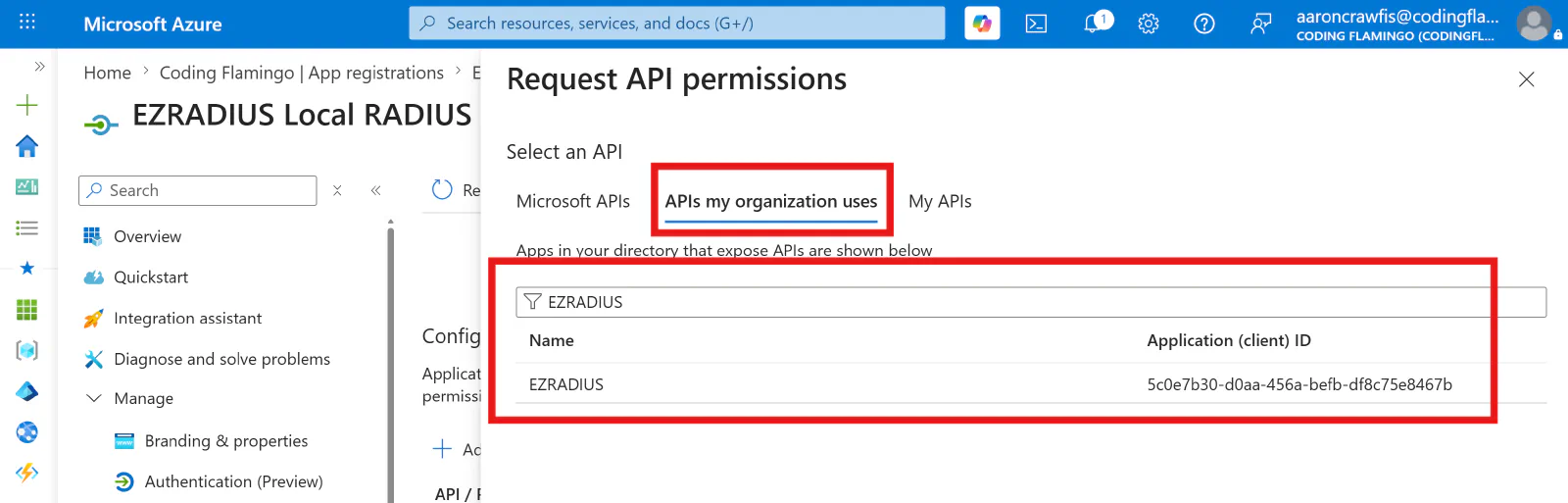Click the EZRADIUS app registration icon
The width and height of the screenshot is (1568, 503).
[100, 124]
